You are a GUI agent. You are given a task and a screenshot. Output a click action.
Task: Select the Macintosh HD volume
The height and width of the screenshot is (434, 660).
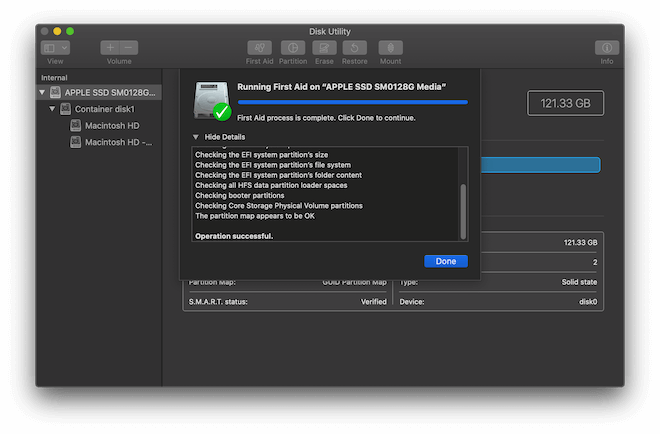click(x=99, y=125)
